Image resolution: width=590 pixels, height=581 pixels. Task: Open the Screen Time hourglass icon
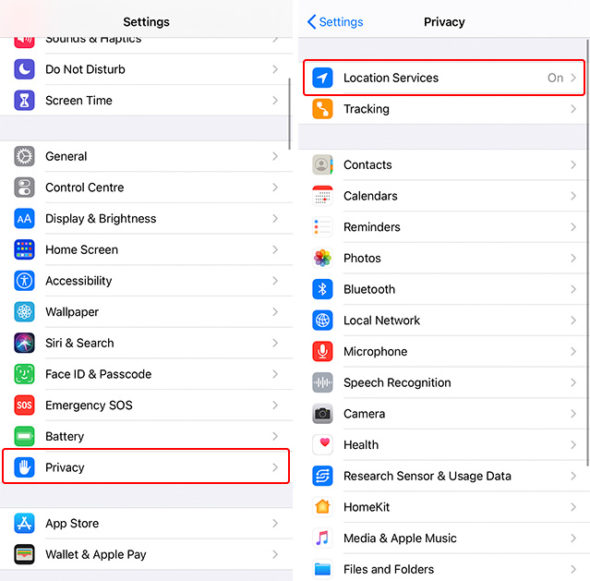tap(24, 100)
